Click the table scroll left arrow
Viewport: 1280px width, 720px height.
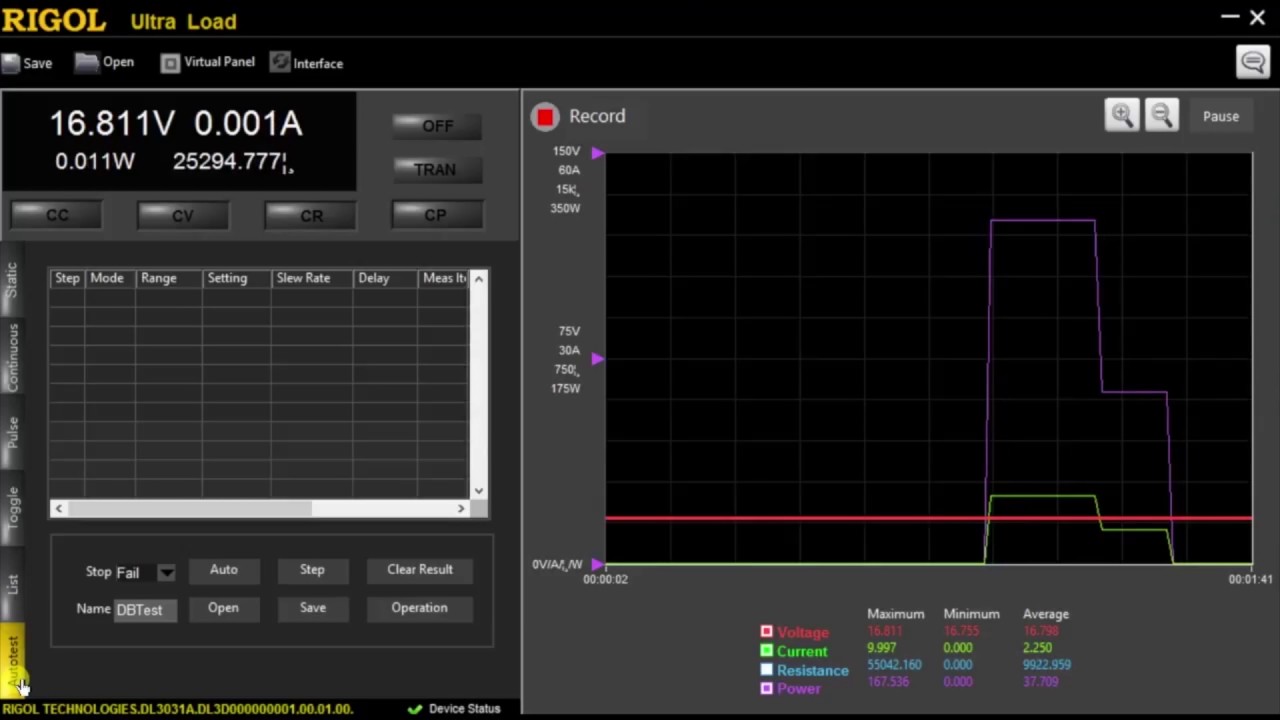click(x=58, y=508)
